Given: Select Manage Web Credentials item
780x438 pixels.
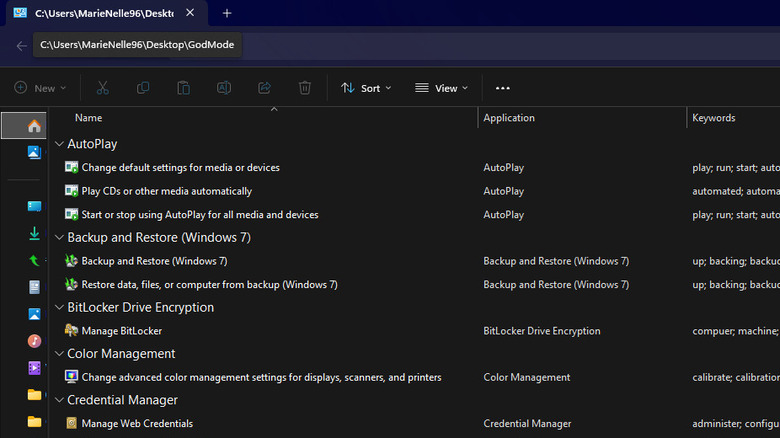Looking at the screenshot, I should (137, 424).
